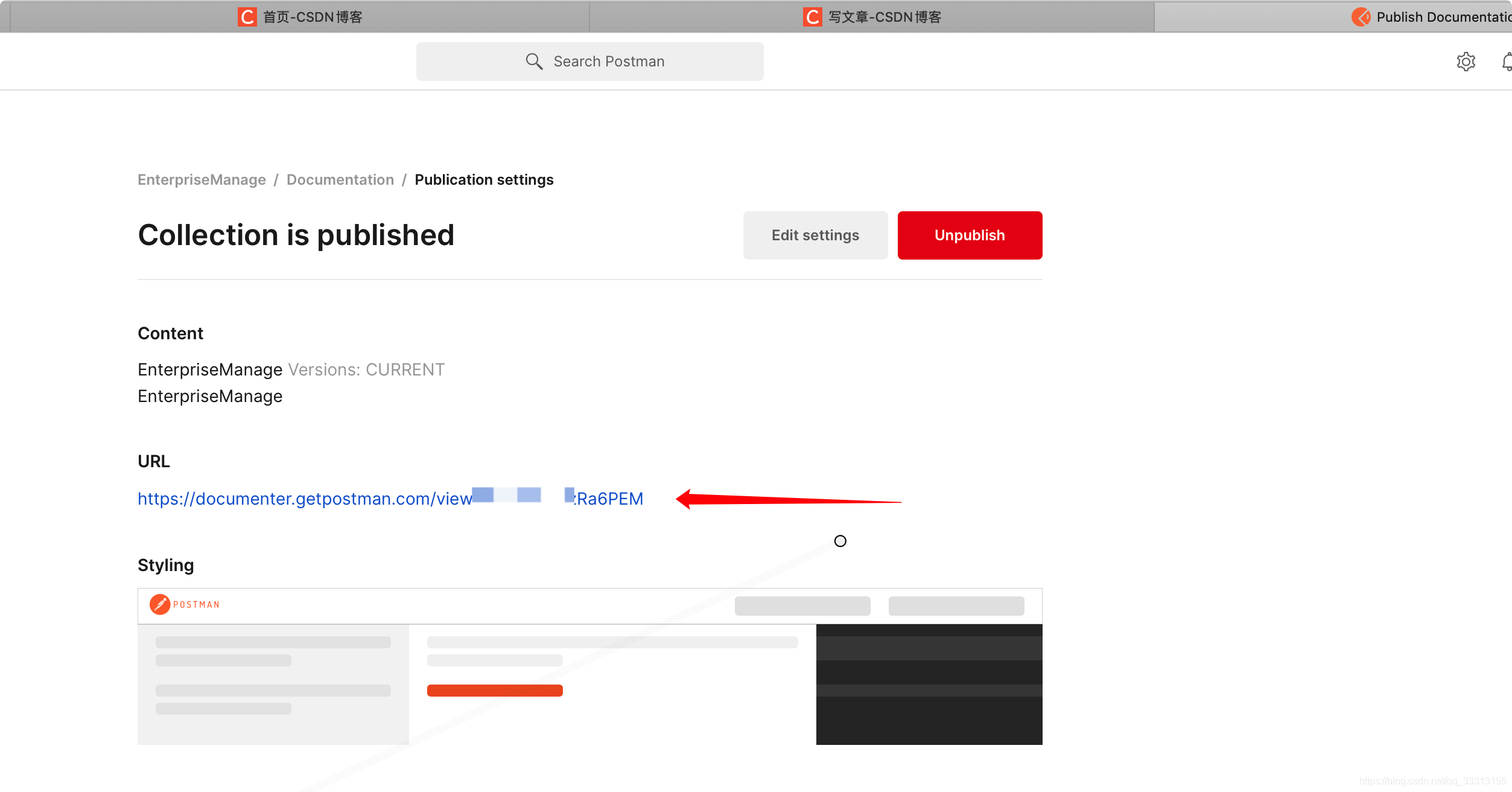The image size is (1512, 792).
Task: Click the dark code panel in styling preview
Action: [929, 685]
